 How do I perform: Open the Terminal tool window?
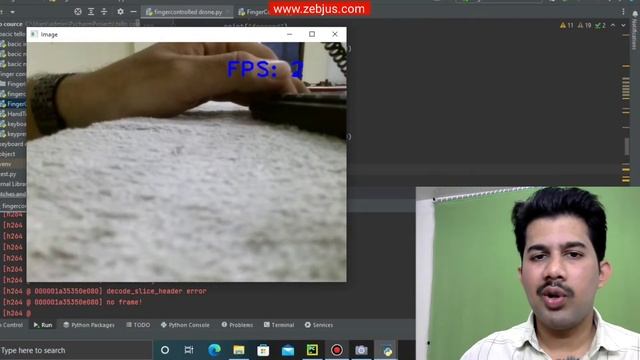(x=279, y=325)
